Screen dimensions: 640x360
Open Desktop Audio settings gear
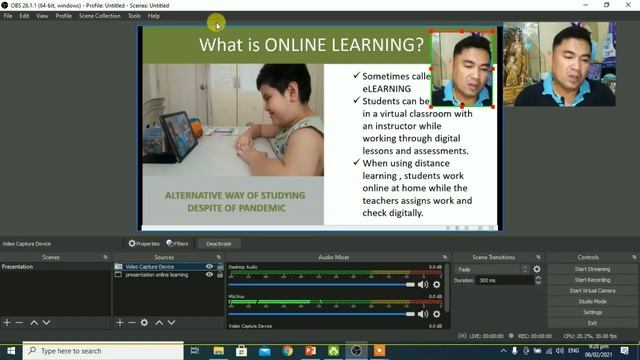coord(437,284)
